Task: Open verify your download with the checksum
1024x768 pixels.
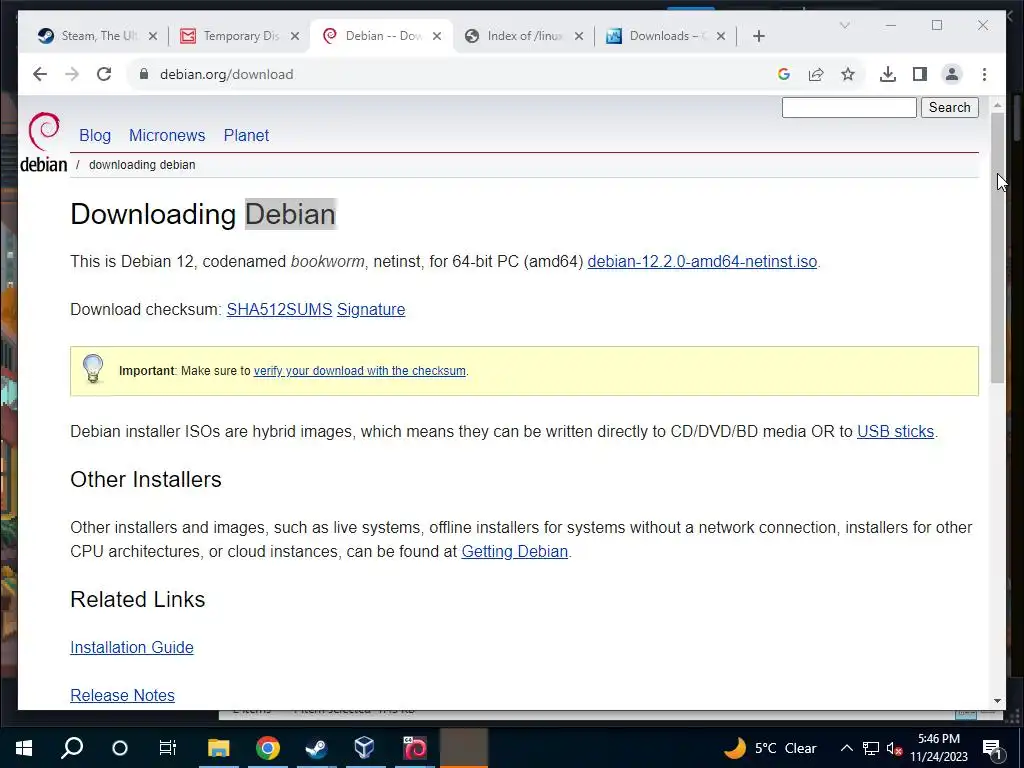Action: coord(360,371)
